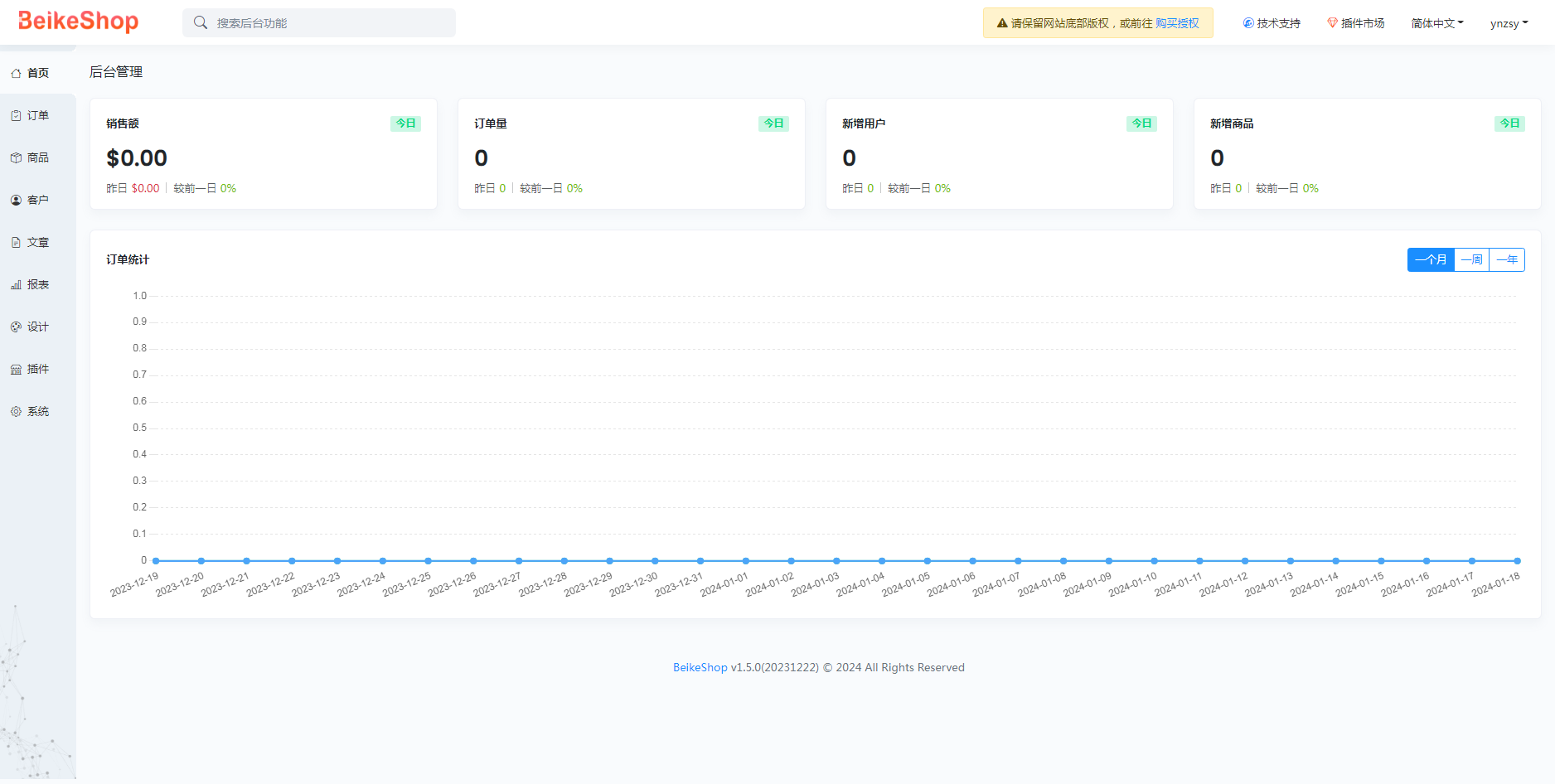Open Orders via clipboard icon
This screenshot has width=1555, height=784.
click(16, 116)
